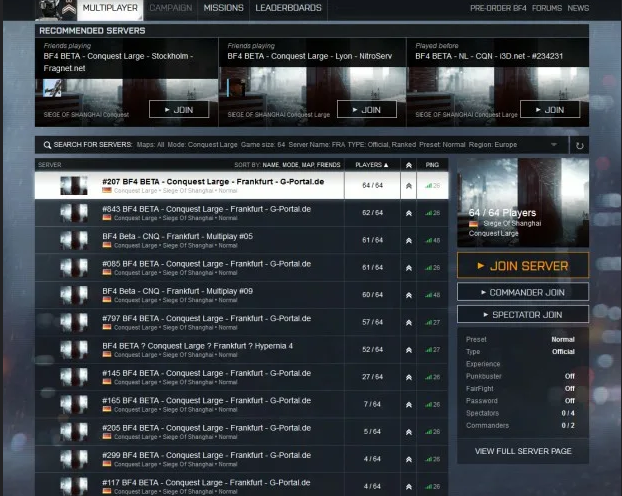Click favorite icon for #165 server row
This screenshot has height=496, width=622.
point(409,405)
